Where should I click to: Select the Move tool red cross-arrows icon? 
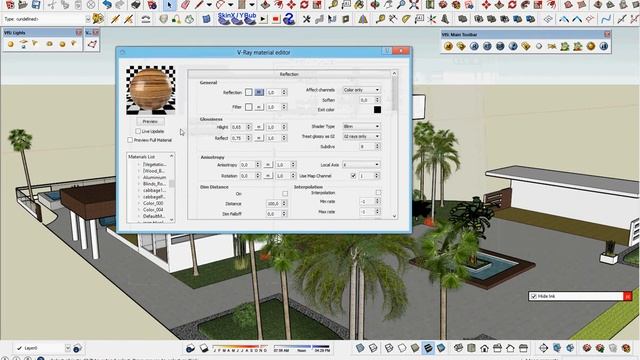click(x=291, y=5)
